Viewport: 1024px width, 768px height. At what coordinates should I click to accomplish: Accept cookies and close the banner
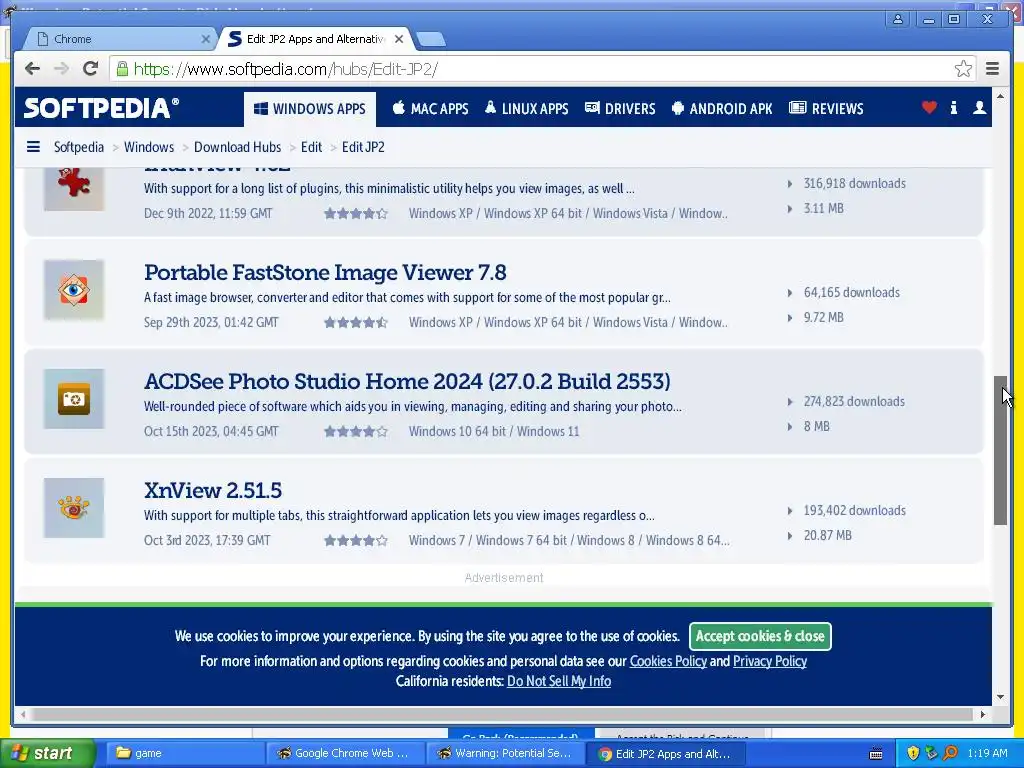click(760, 636)
